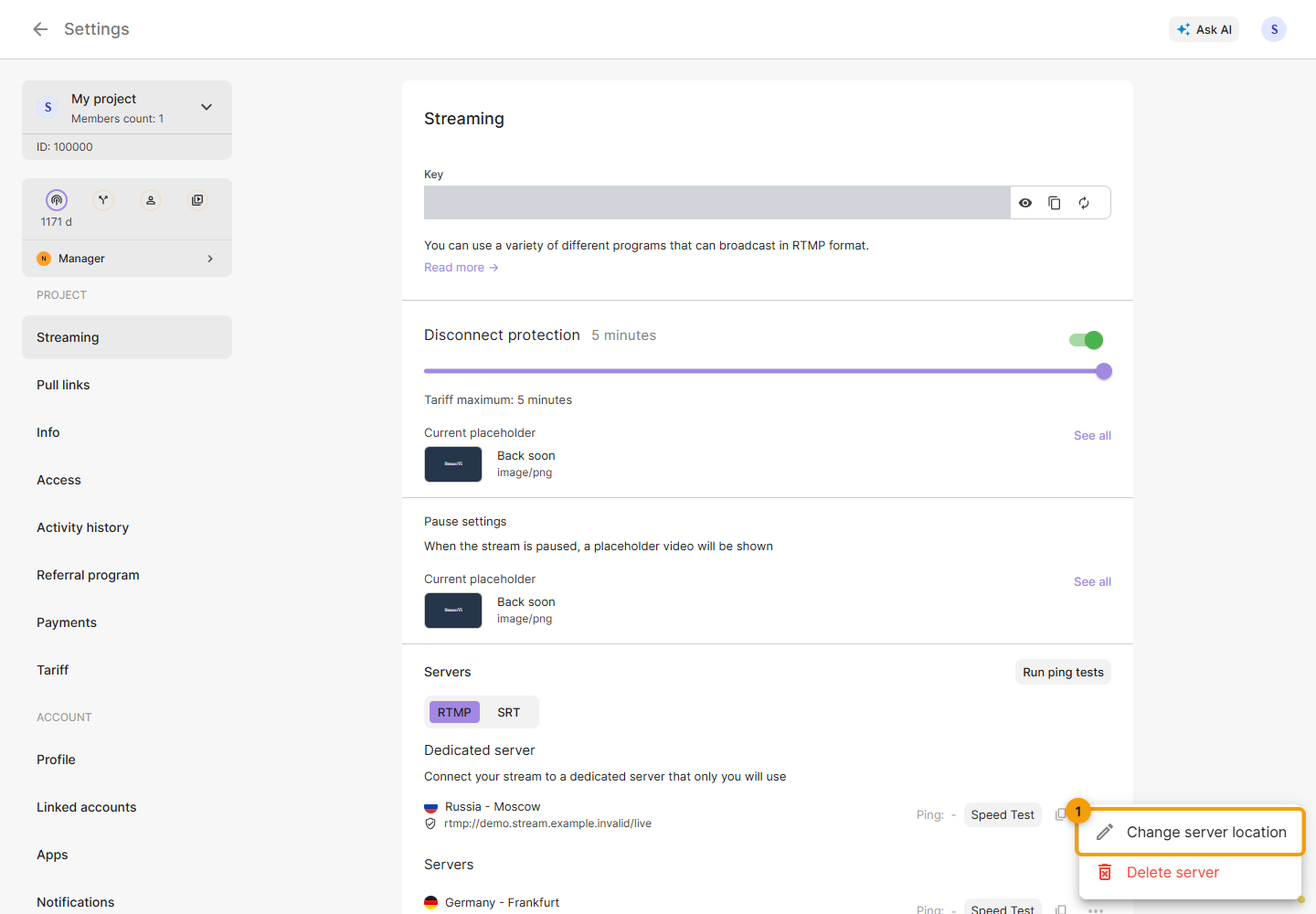1316x914 pixels.
Task: Select the rtmp://demo.stream.example.invalid/live URL
Action: 547,824
